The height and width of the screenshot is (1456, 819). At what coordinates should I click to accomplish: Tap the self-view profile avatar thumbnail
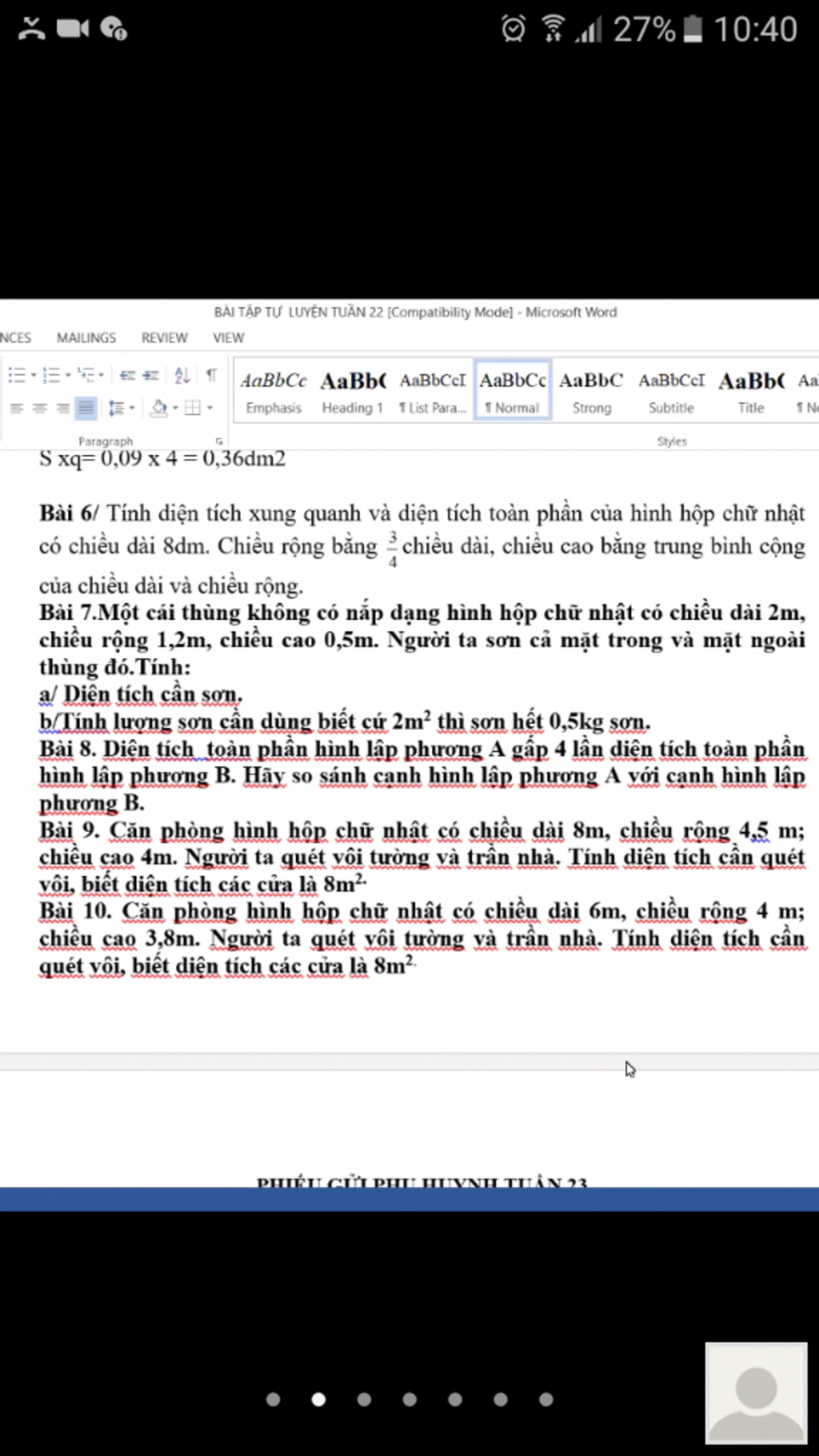coord(756,1394)
